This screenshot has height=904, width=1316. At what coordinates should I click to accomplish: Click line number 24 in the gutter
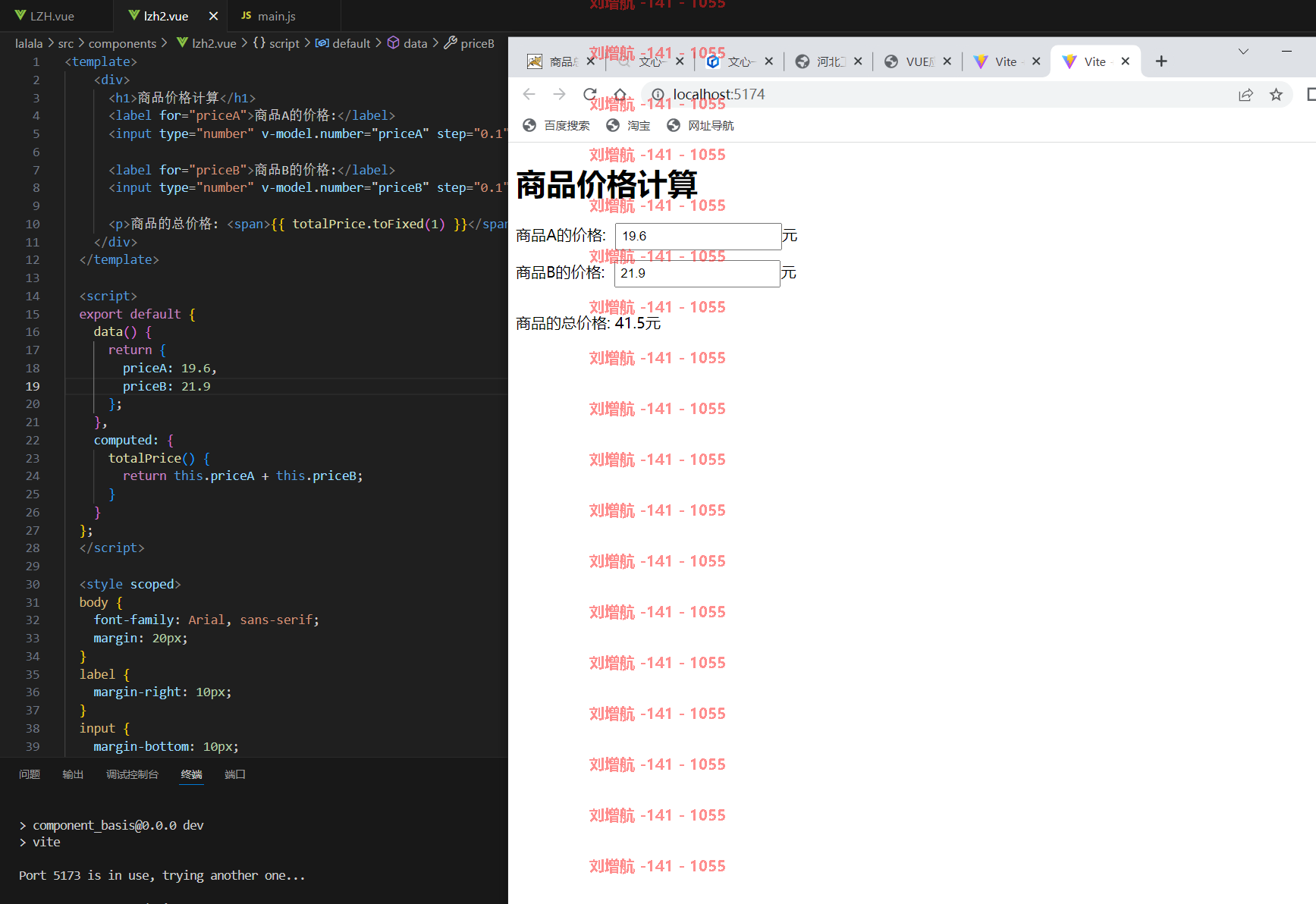click(33, 476)
